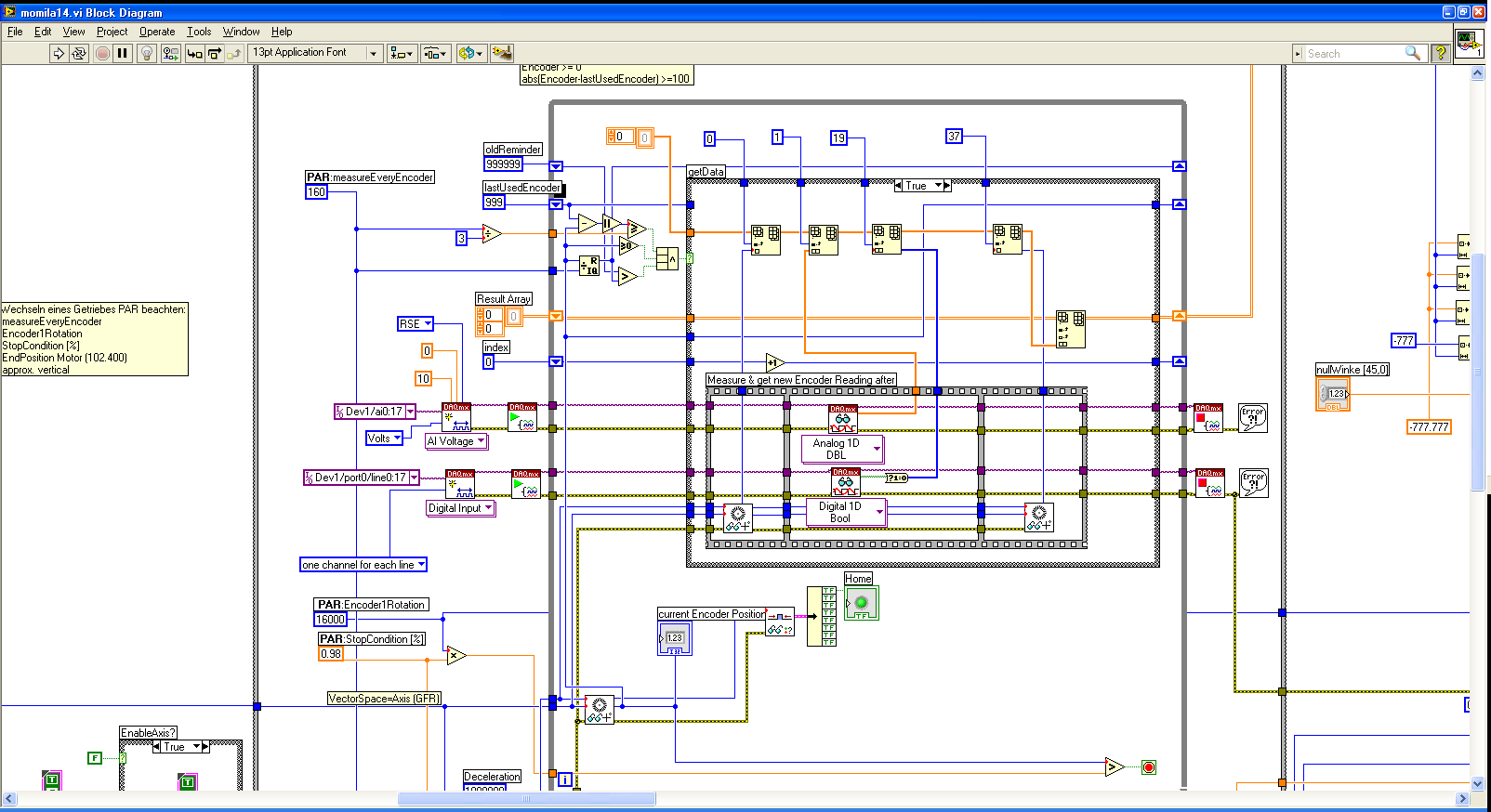Open the 13pt Application Font dropdown
Viewport: 1491px width, 812px height.
coord(315,53)
